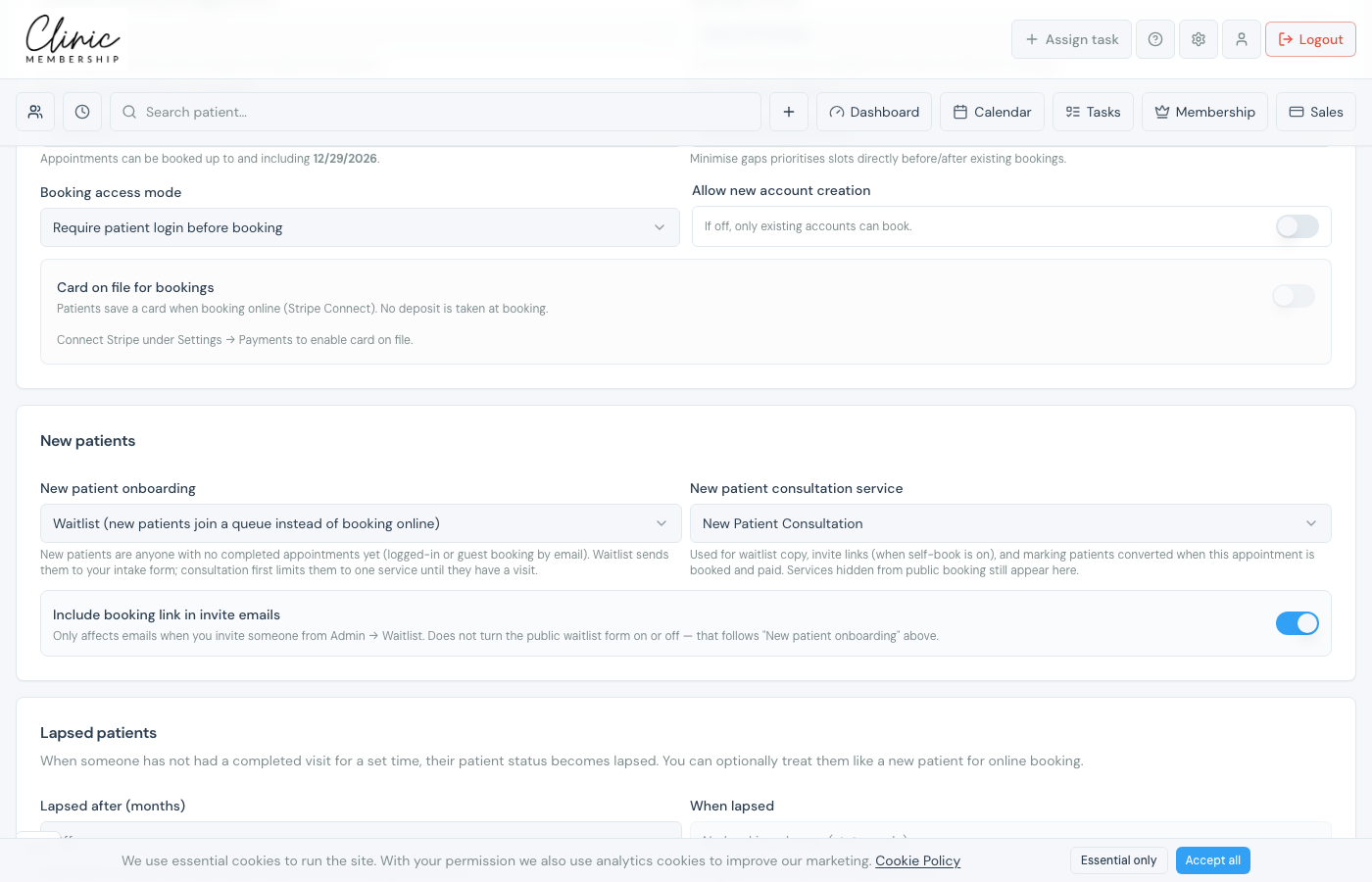Image resolution: width=1372 pixels, height=882 pixels.
Task: Open Booking access mode dropdown
Action: [360, 227]
